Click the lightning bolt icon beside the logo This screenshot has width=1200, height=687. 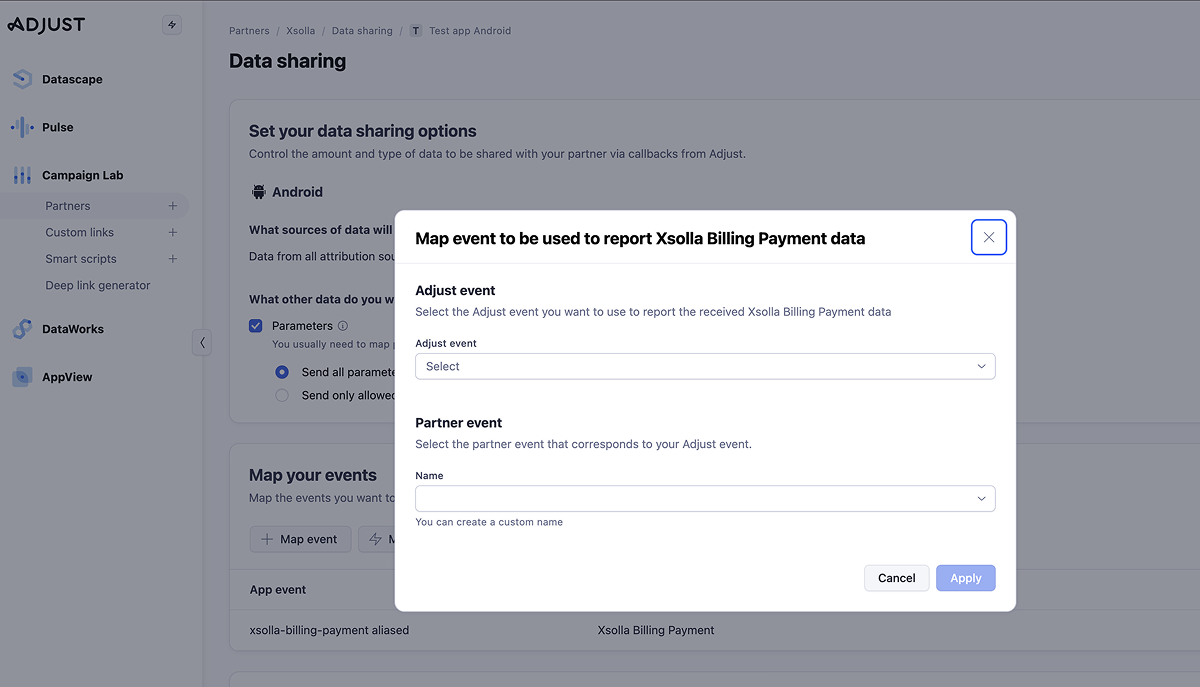pyautogui.click(x=172, y=26)
